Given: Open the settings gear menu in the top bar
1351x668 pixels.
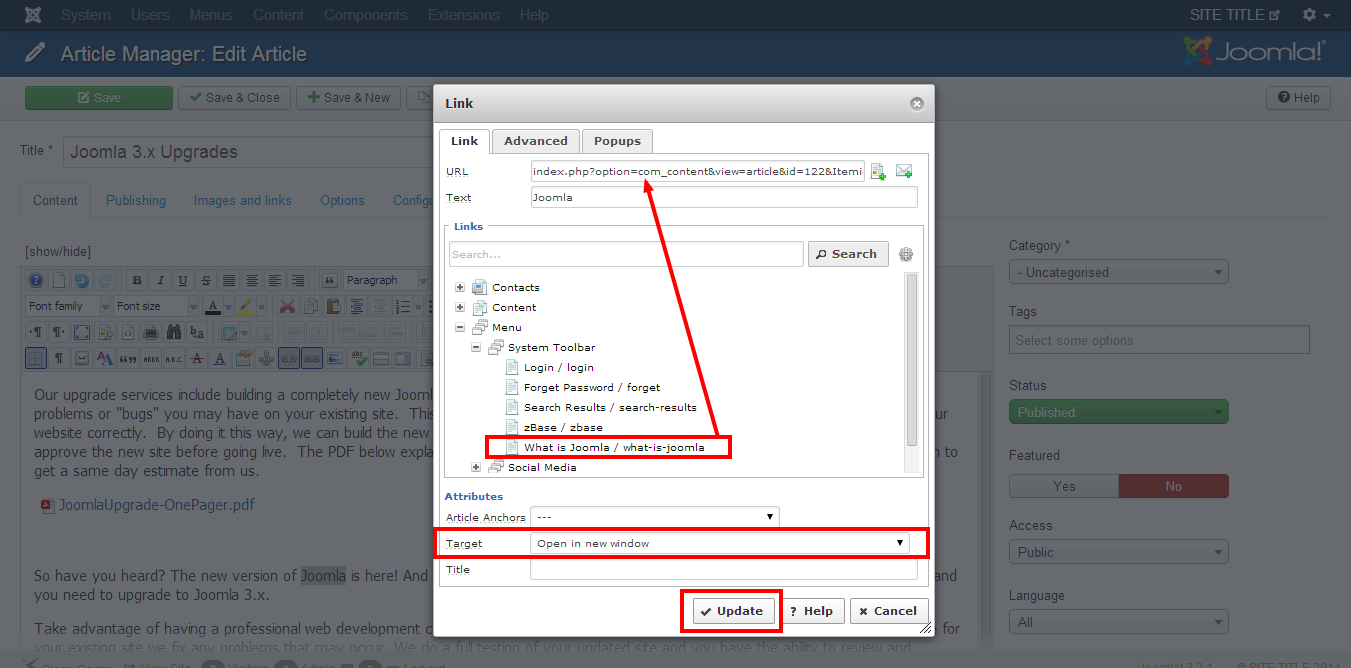Looking at the screenshot, I should pyautogui.click(x=1315, y=15).
